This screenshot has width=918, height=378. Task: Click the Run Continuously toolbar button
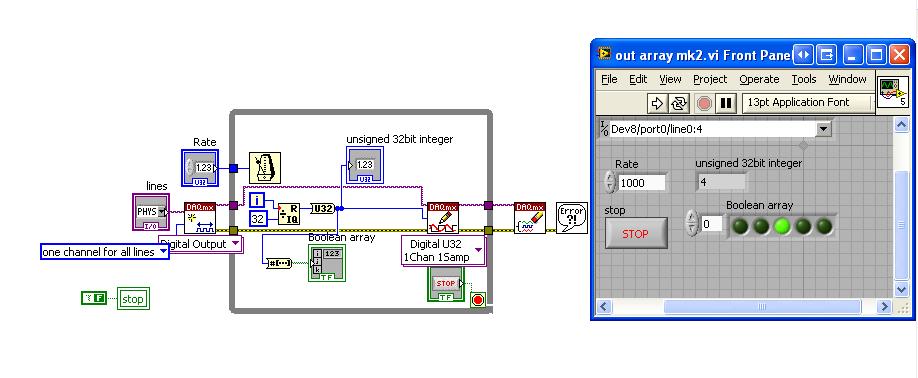pos(679,103)
